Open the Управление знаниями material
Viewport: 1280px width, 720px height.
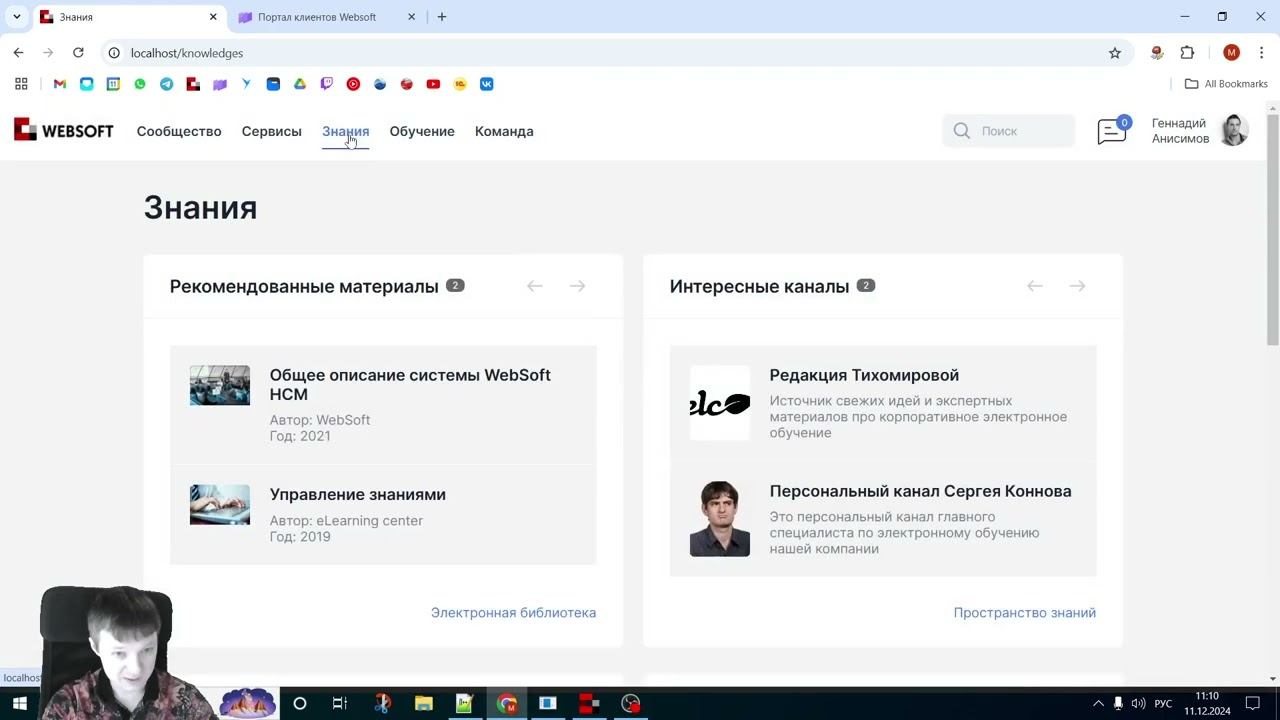358,495
